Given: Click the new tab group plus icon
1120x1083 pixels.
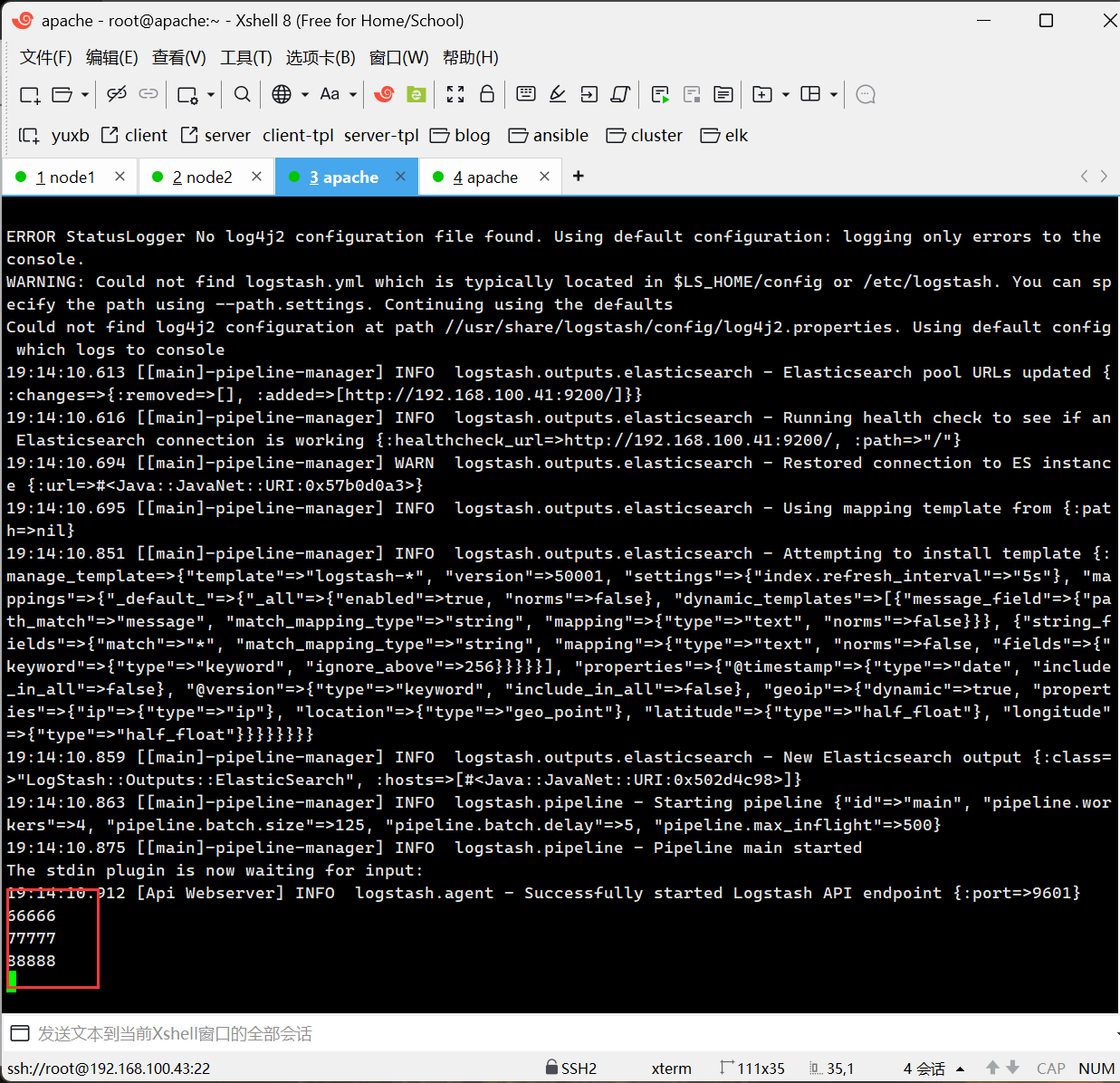Looking at the screenshot, I should pos(762,94).
